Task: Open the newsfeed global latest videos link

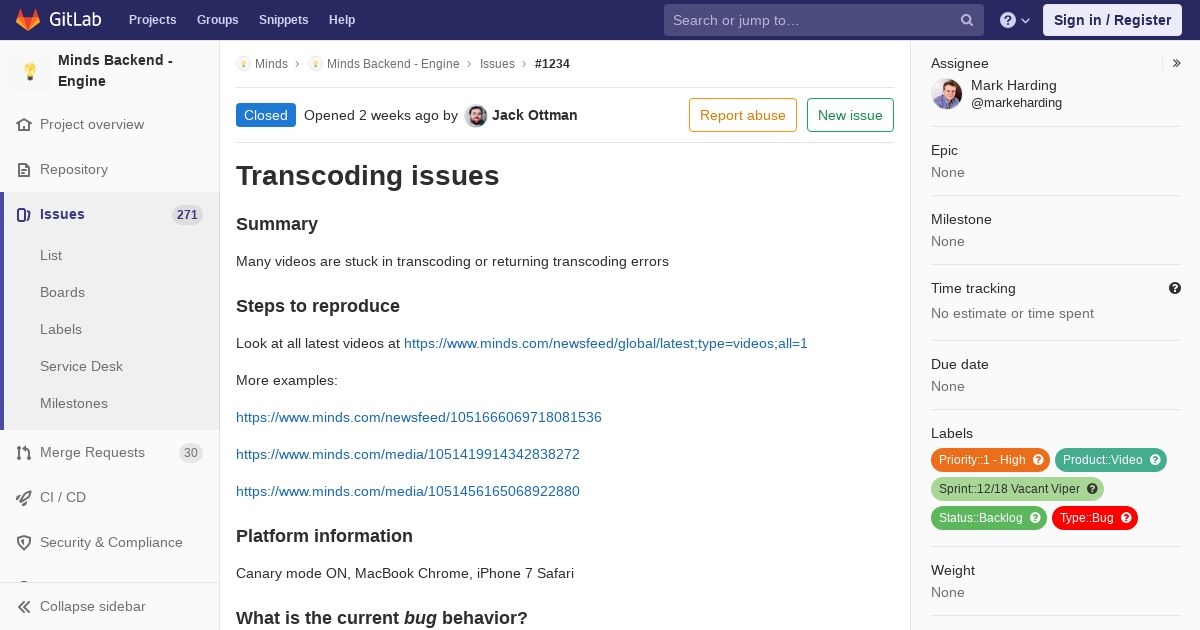Action: point(606,344)
